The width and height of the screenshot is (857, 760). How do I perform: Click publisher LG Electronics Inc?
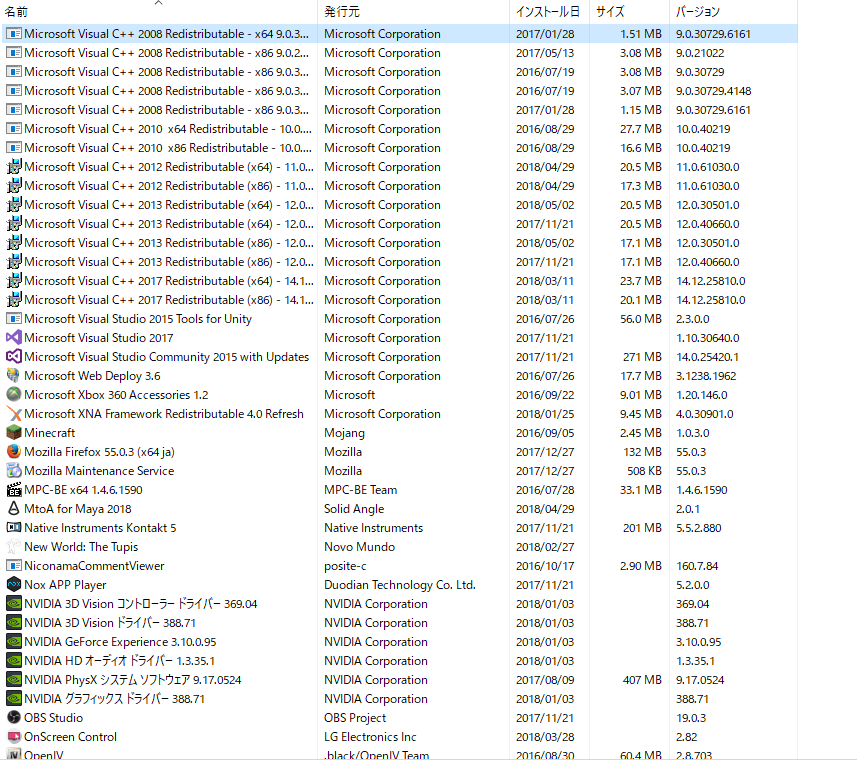tap(370, 737)
